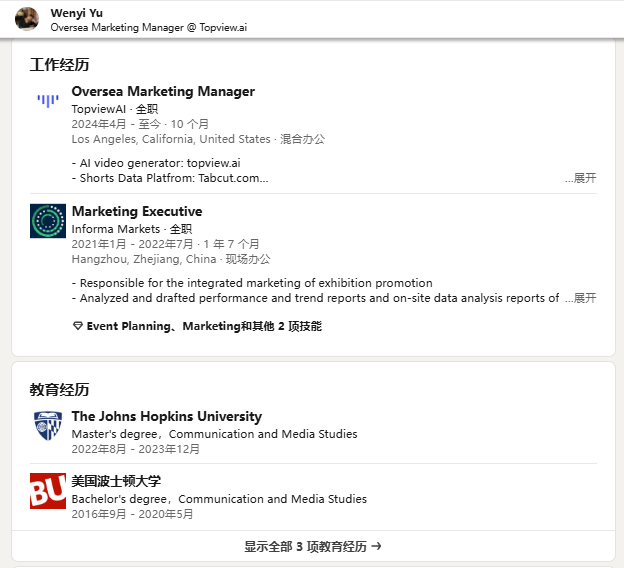Click the 教育经历 section heading
Screen dimensions: 624x568
pyautogui.click(x=59, y=389)
